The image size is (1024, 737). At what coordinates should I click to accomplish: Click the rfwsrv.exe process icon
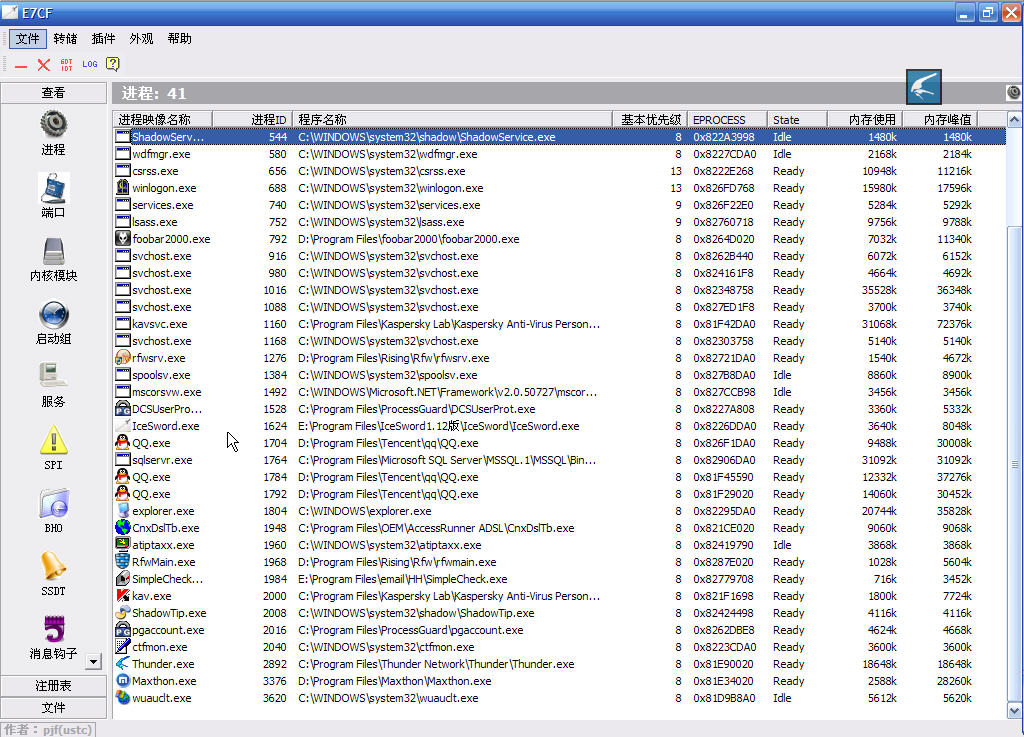tap(122, 358)
